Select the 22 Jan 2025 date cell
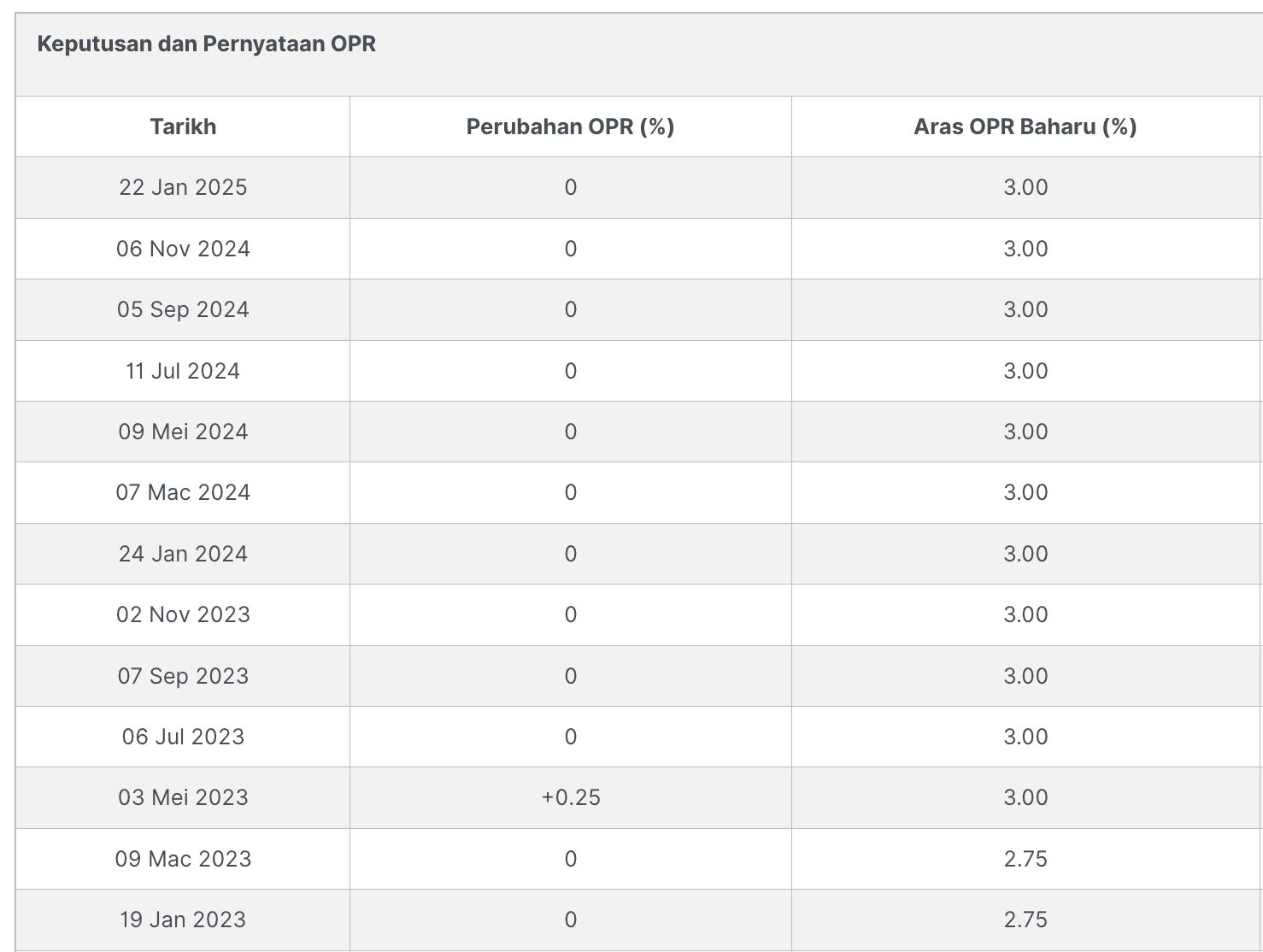Screen dimensions: 1263x952 [183, 187]
